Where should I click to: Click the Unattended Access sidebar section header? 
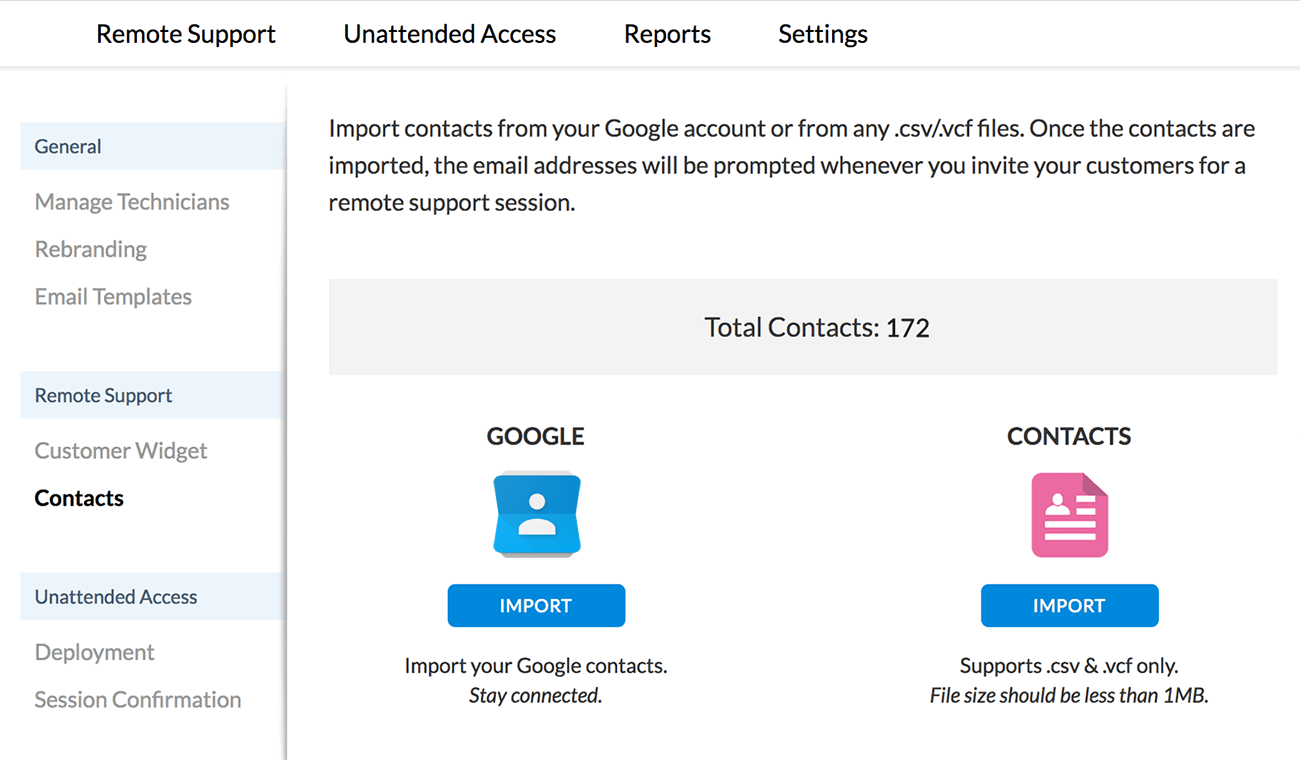pyautogui.click(x=116, y=597)
